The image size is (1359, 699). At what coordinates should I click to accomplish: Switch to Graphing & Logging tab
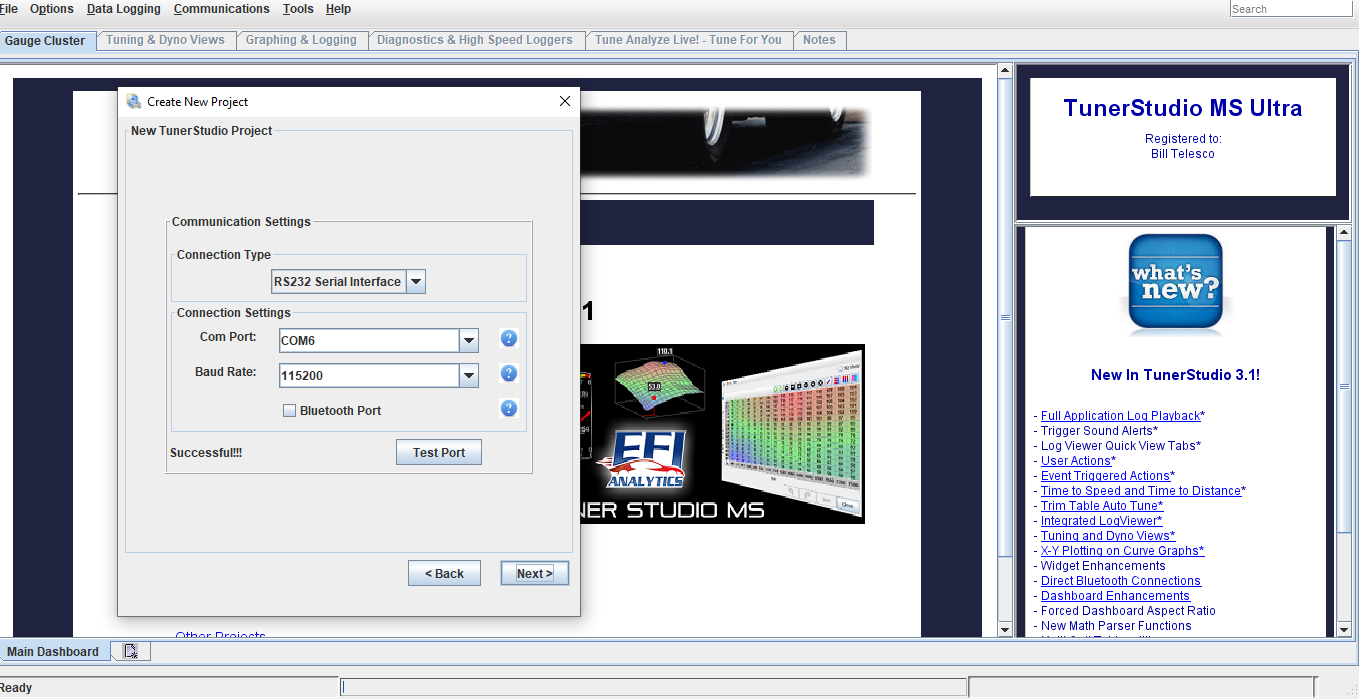coord(301,40)
